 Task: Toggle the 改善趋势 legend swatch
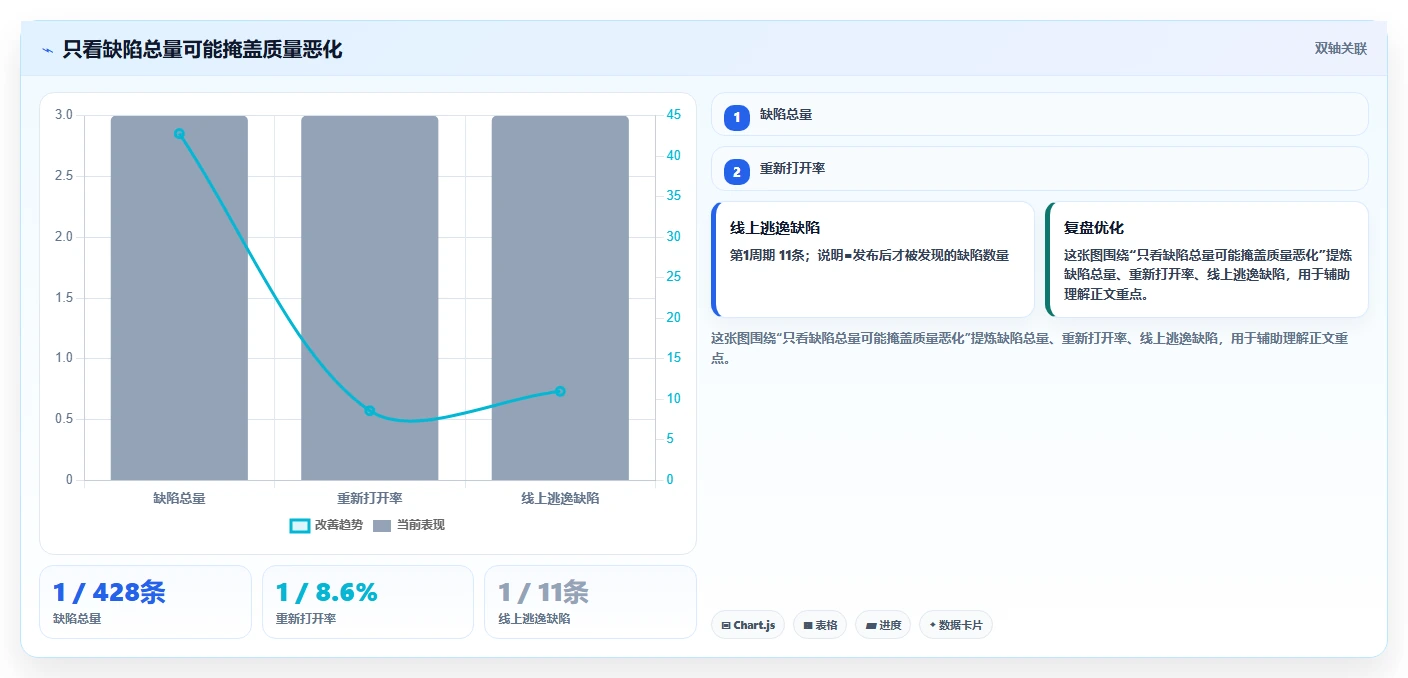tap(300, 525)
